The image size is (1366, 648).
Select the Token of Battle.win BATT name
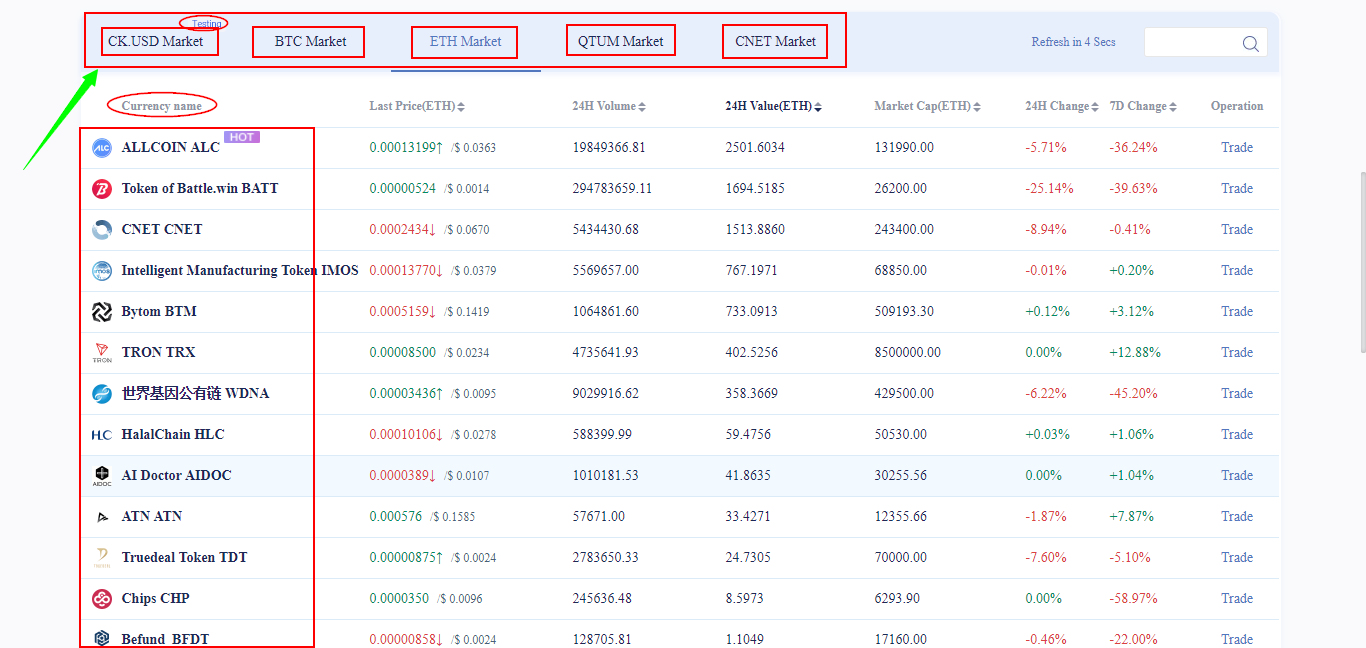200,188
